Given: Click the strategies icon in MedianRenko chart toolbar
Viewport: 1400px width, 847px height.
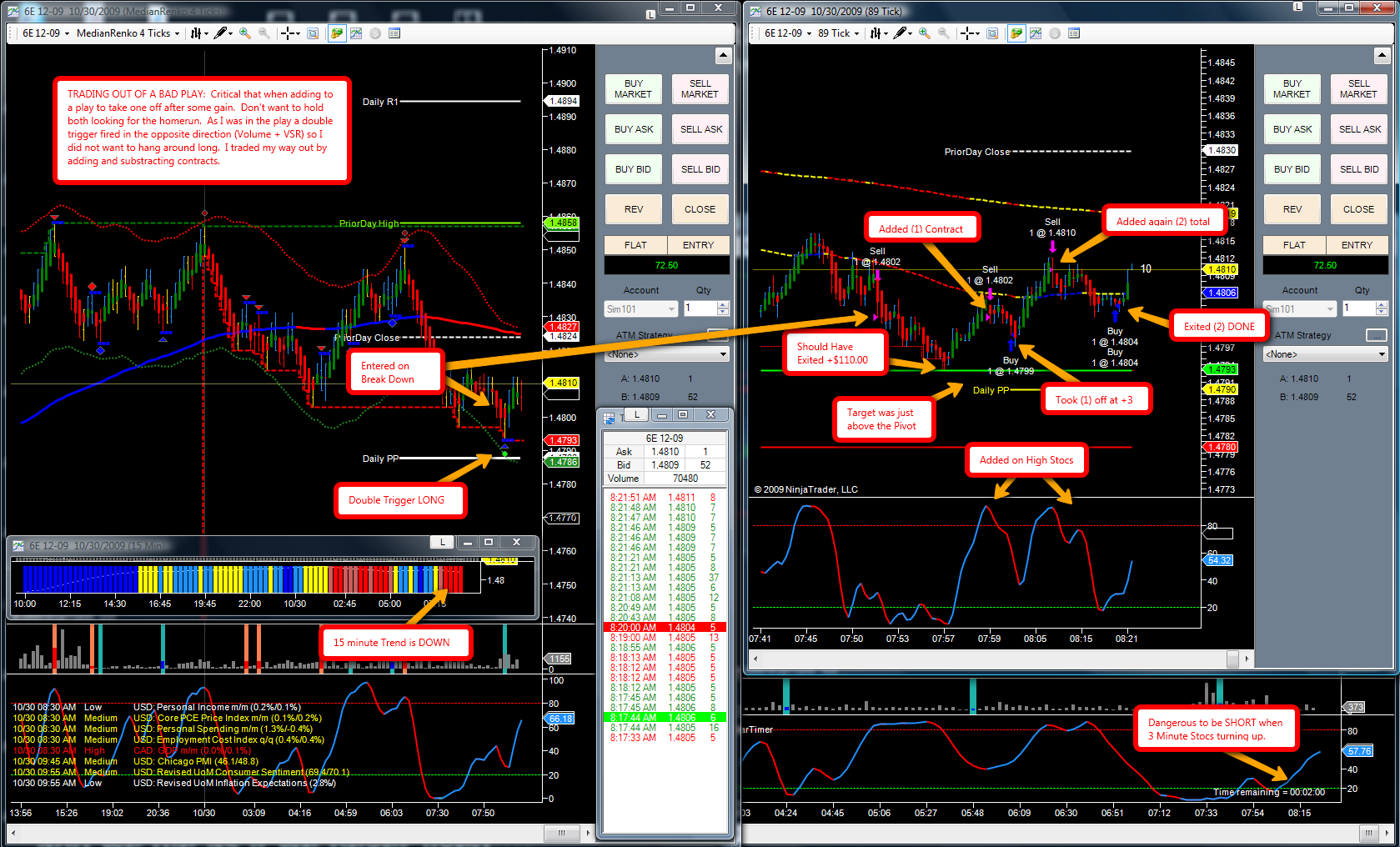Looking at the screenshot, I should click(x=375, y=33).
